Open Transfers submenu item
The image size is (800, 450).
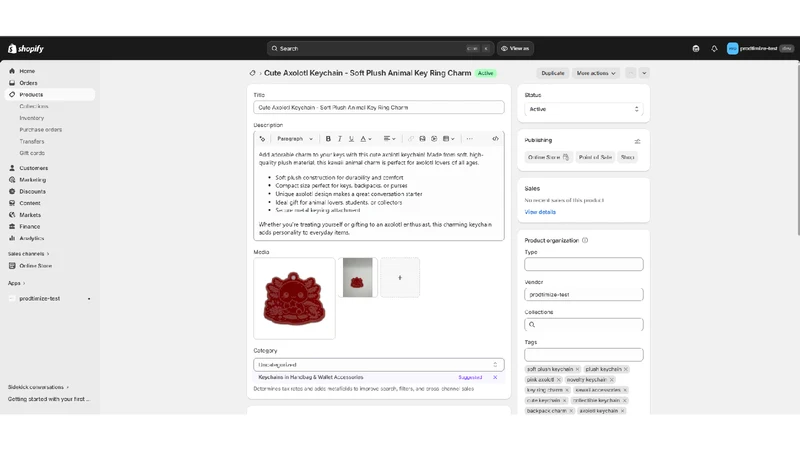(32, 141)
